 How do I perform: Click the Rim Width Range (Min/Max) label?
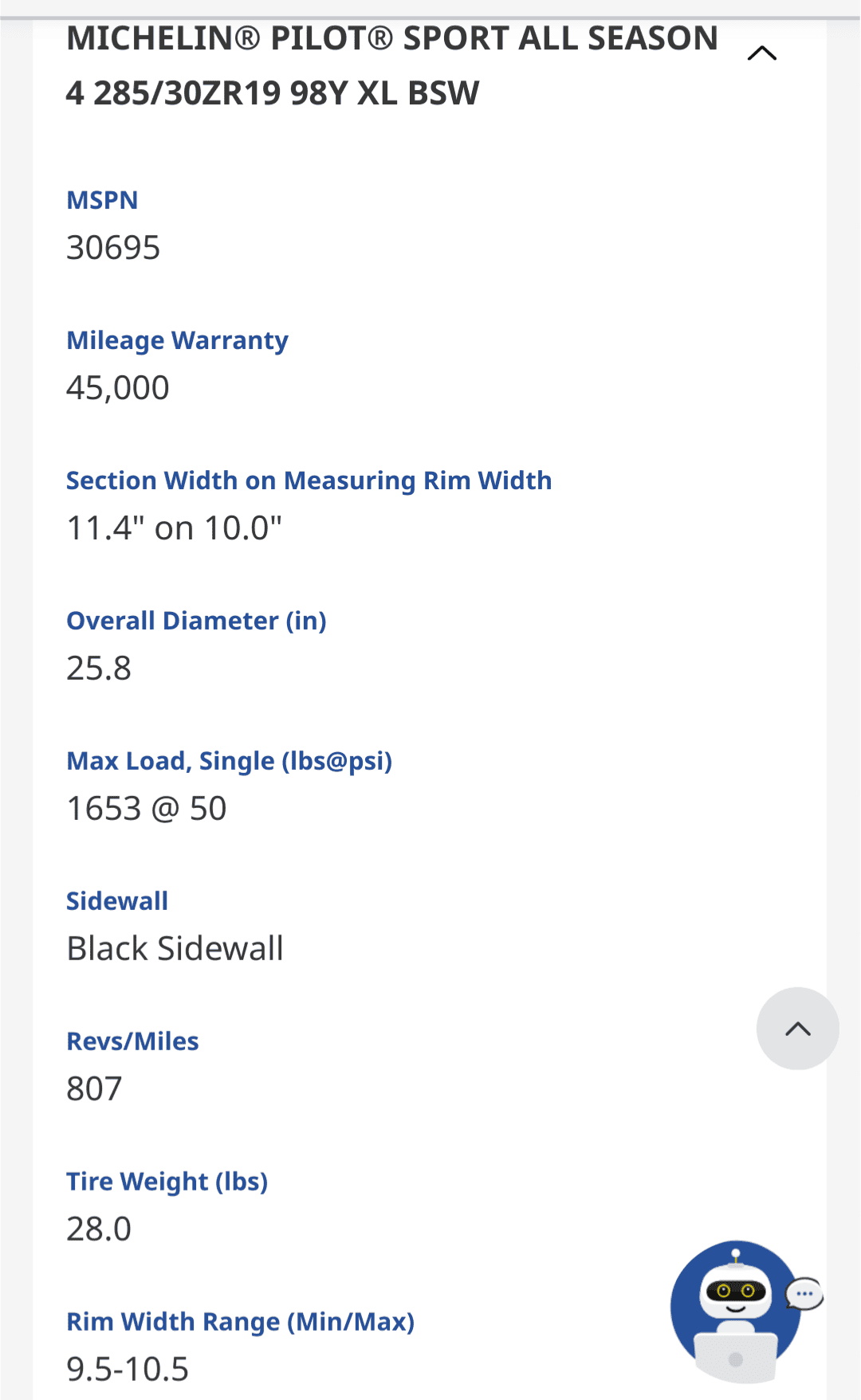click(240, 1322)
